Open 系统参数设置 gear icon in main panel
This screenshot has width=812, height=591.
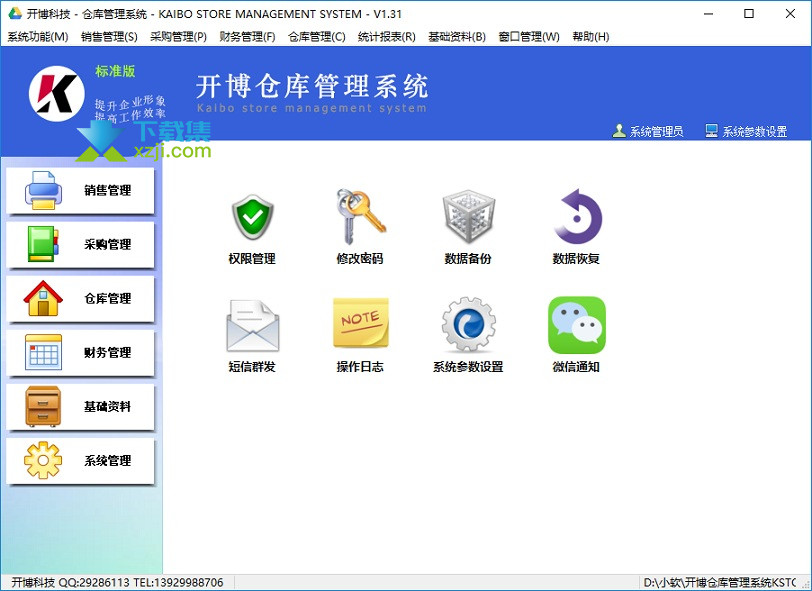(x=468, y=324)
